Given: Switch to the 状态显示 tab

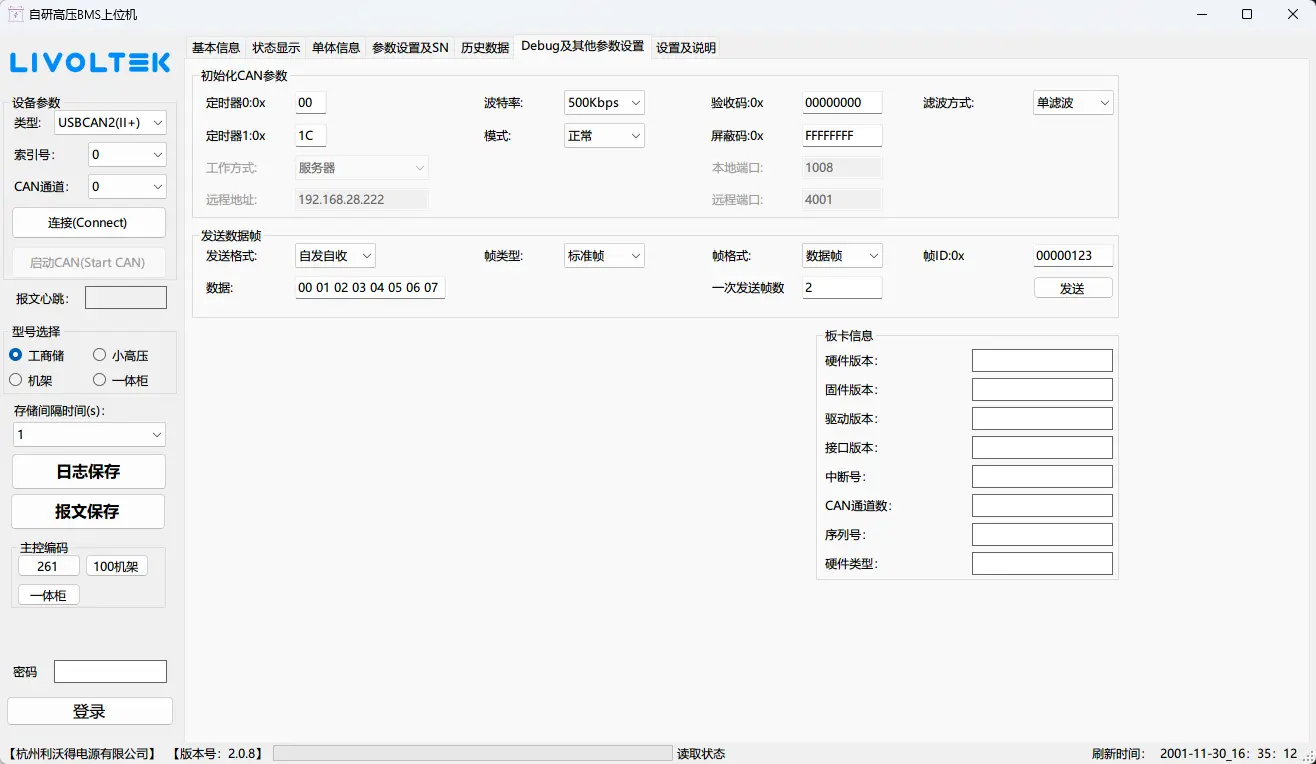Looking at the screenshot, I should tap(276, 48).
